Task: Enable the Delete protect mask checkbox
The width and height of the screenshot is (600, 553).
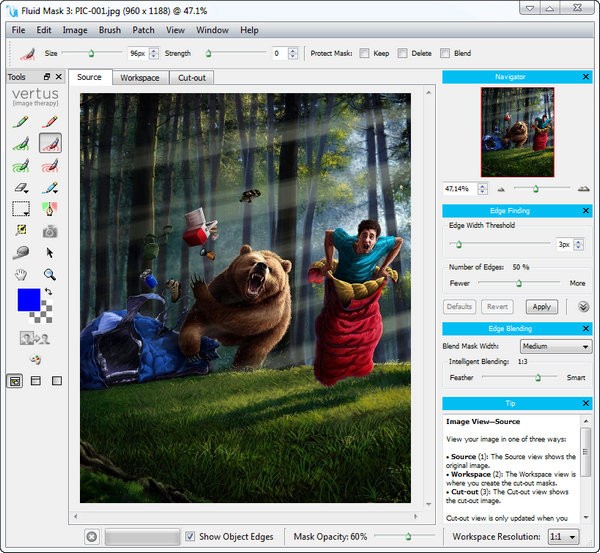Action: 402,53
